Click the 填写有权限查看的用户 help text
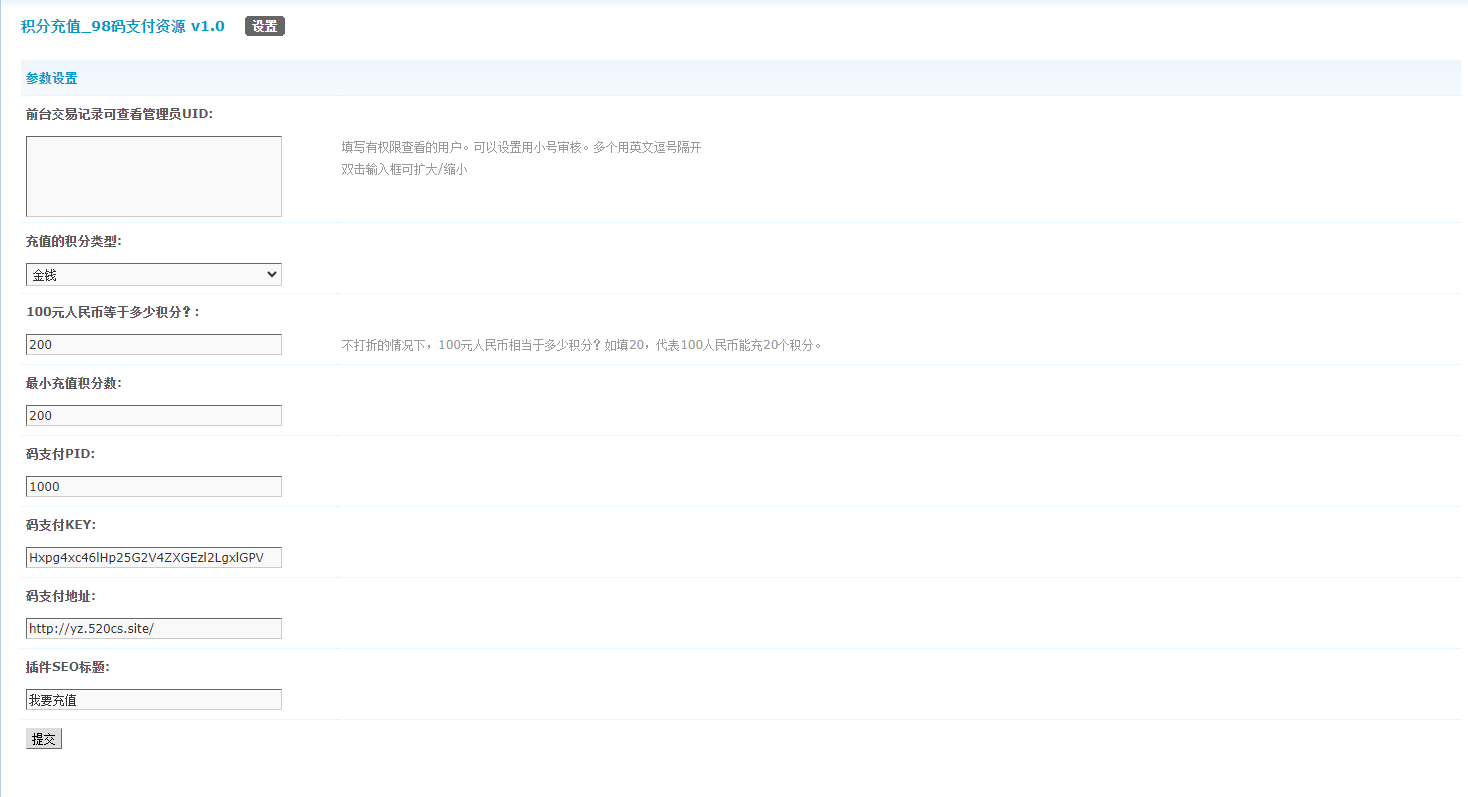 tap(521, 148)
